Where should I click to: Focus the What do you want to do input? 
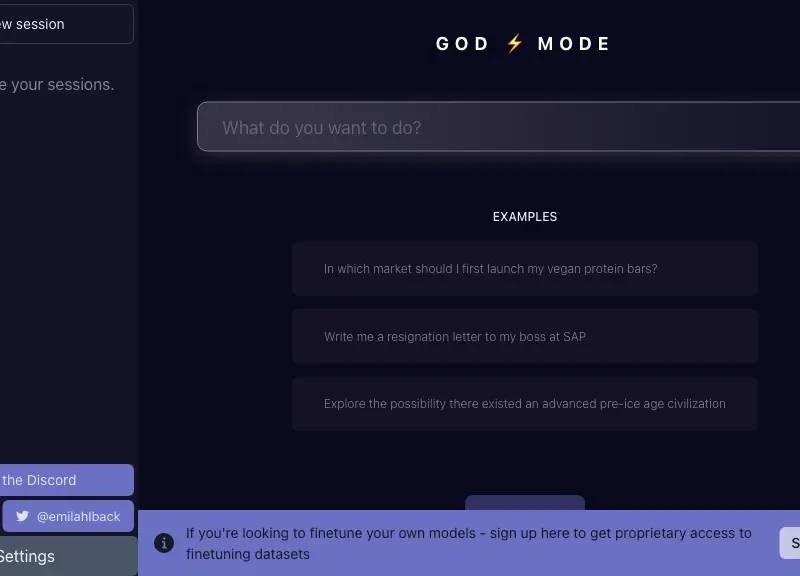click(x=500, y=127)
